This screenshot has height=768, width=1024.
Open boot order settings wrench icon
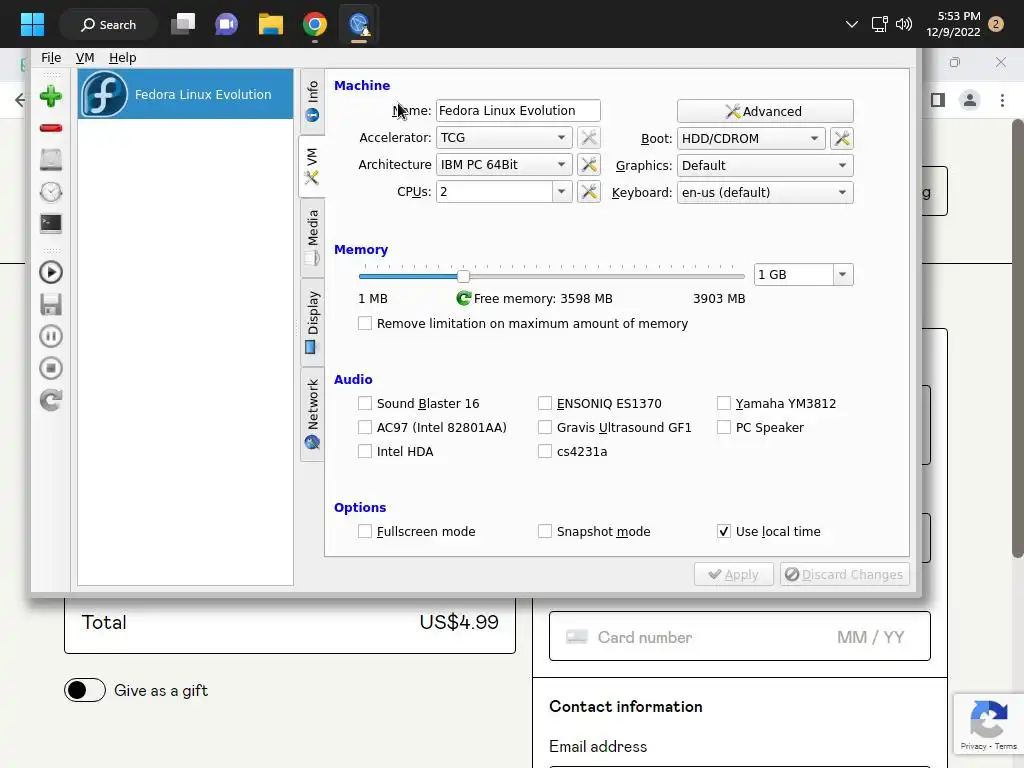[842, 138]
